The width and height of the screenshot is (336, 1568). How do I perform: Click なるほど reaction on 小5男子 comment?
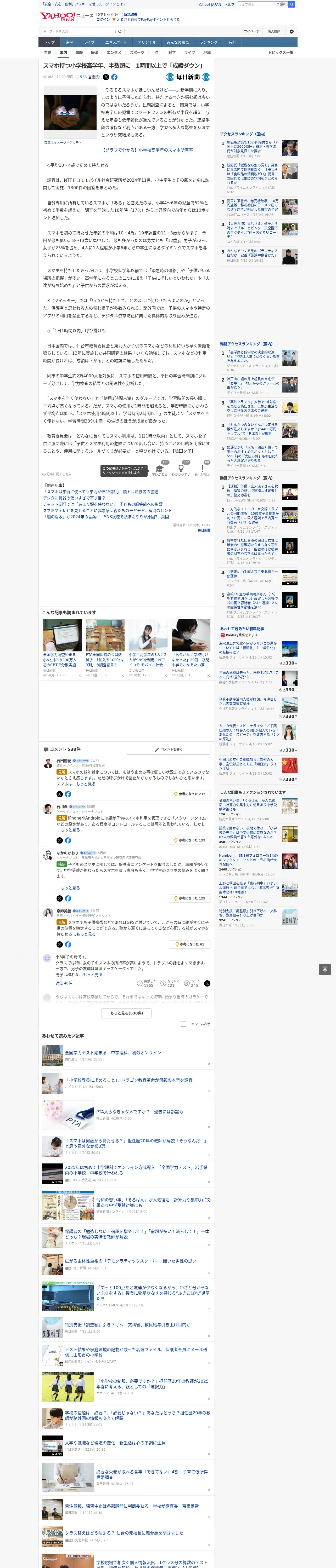pyautogui.click(x=171, y=983)
